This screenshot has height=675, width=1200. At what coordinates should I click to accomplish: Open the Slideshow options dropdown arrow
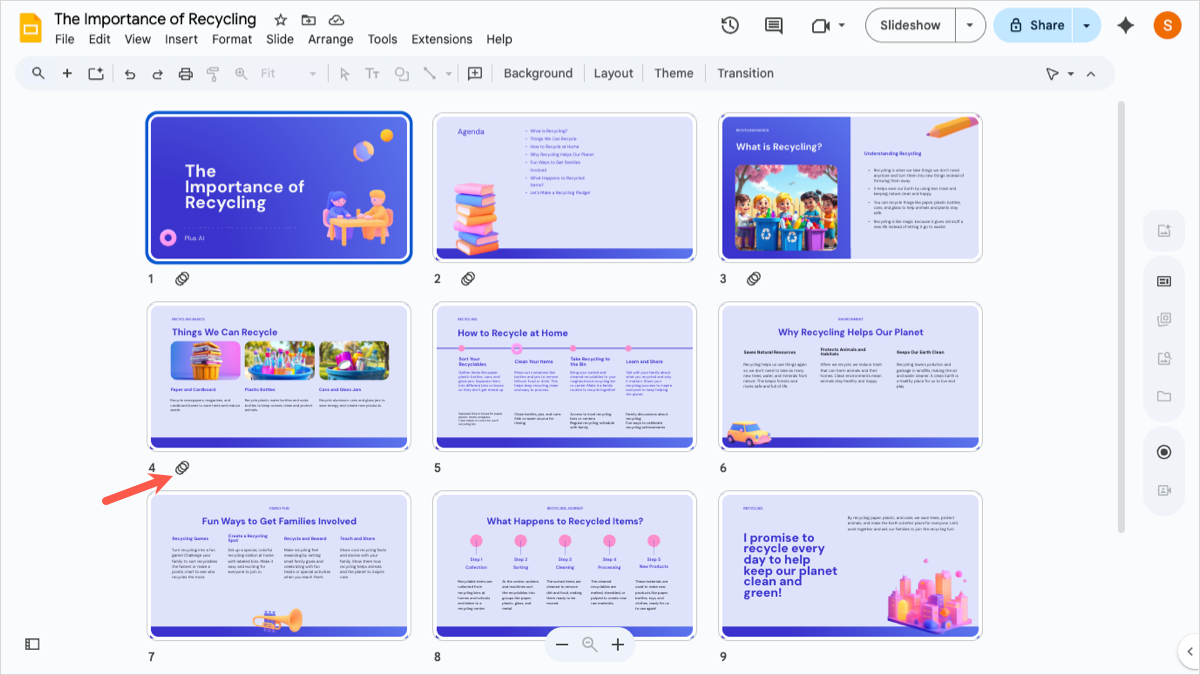click(970, 25)
